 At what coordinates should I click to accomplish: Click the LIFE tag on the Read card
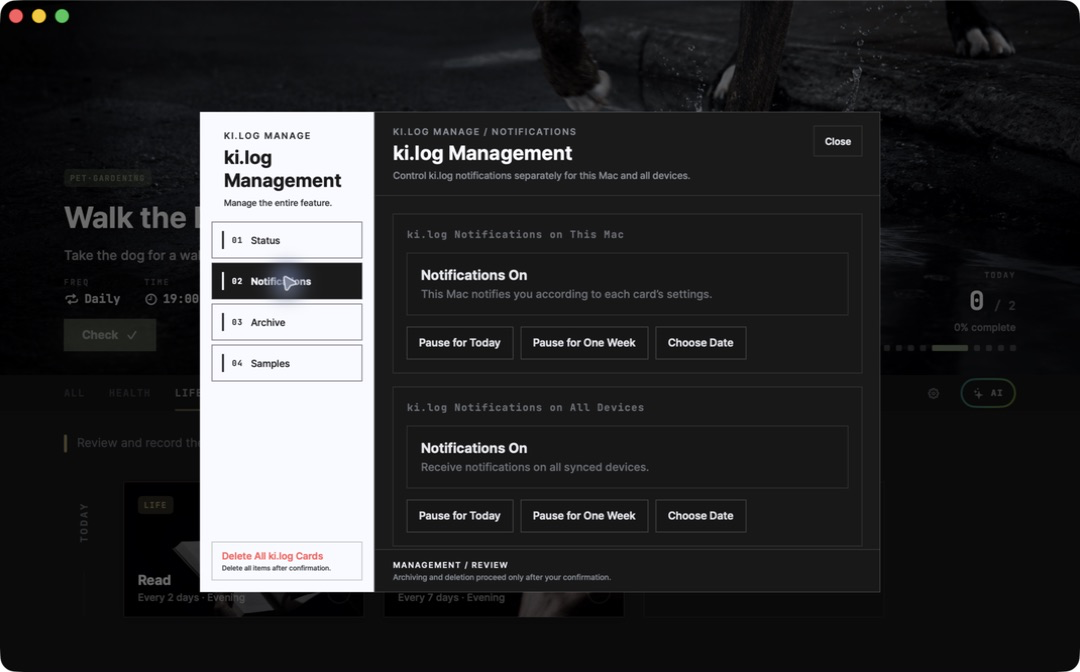[155, 505]
